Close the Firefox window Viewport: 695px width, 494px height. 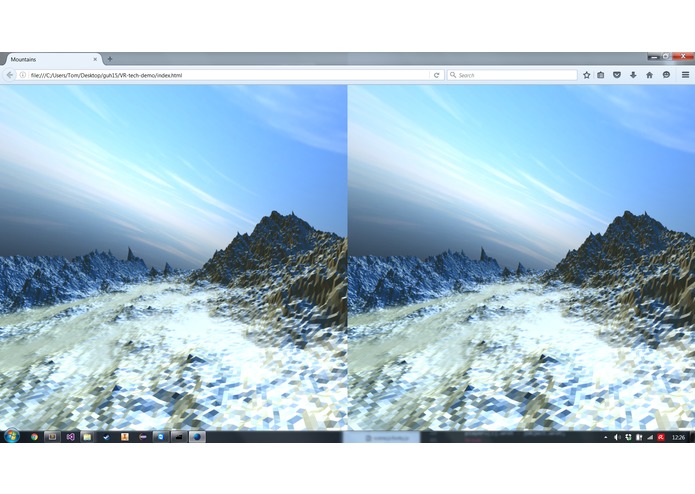click(683, 56)
